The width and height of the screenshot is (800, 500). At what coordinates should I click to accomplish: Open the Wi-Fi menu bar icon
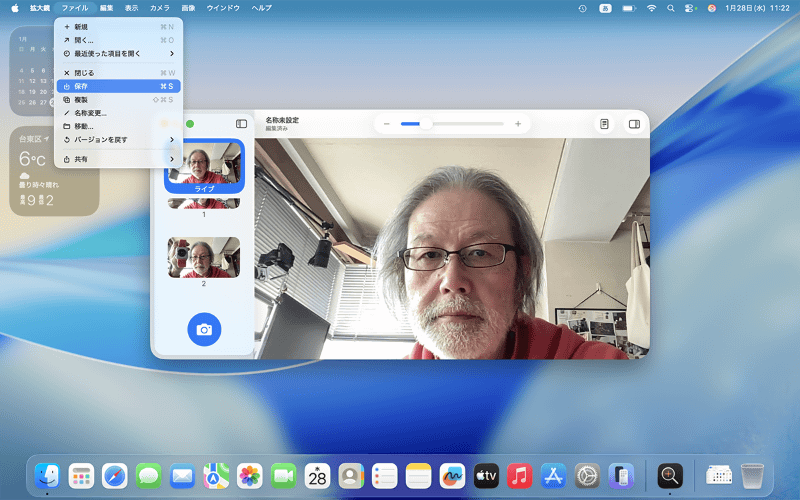tap(652, 8)
